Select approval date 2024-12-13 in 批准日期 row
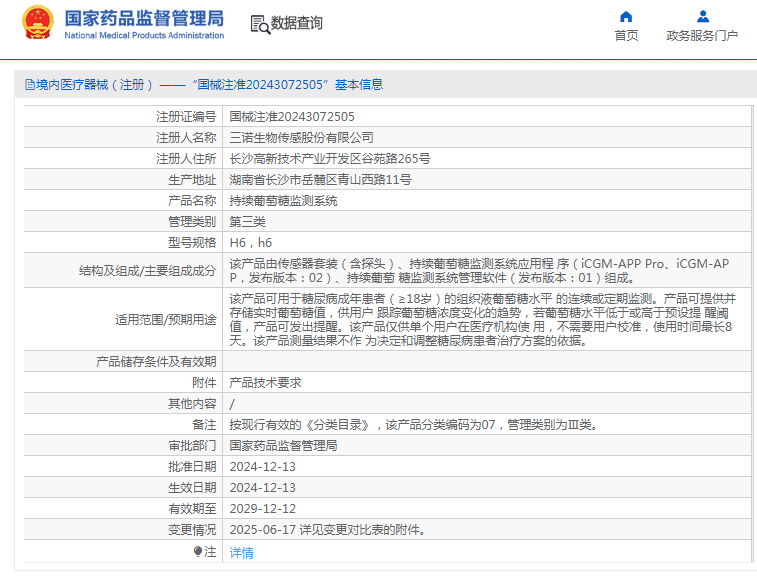 coord(263,467)
